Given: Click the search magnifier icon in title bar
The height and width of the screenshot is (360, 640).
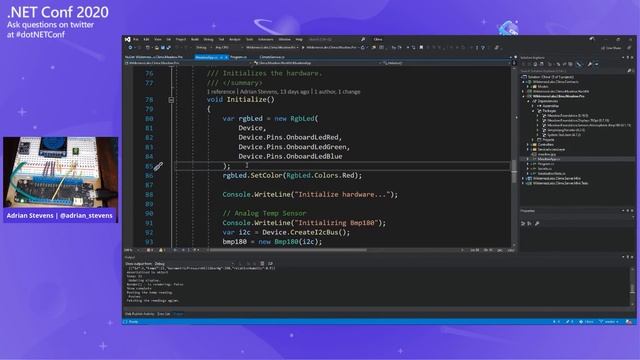Looking at the screenshot, I should [x=362, y=40].
